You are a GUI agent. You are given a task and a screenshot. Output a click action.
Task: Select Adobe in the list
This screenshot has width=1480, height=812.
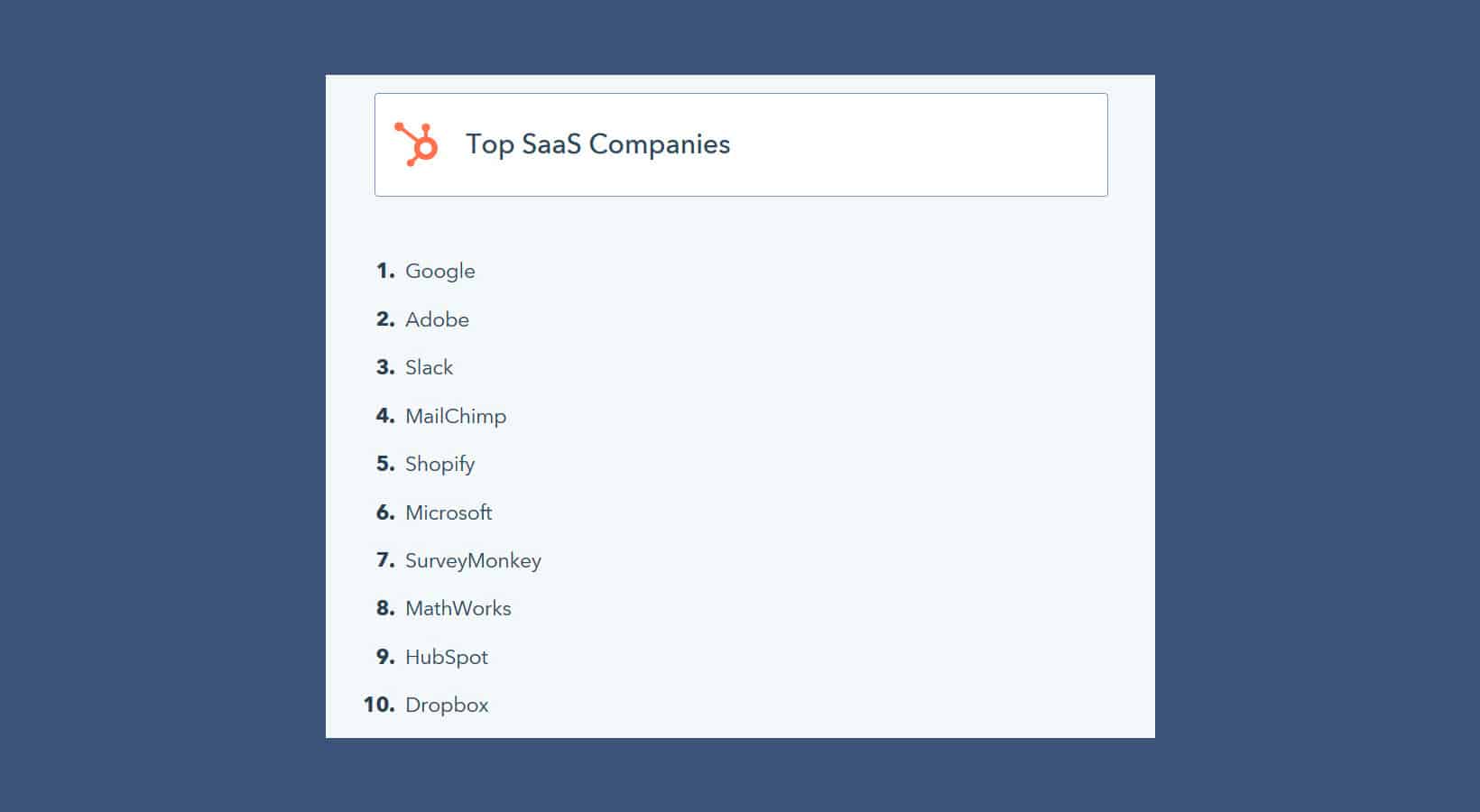437,319
